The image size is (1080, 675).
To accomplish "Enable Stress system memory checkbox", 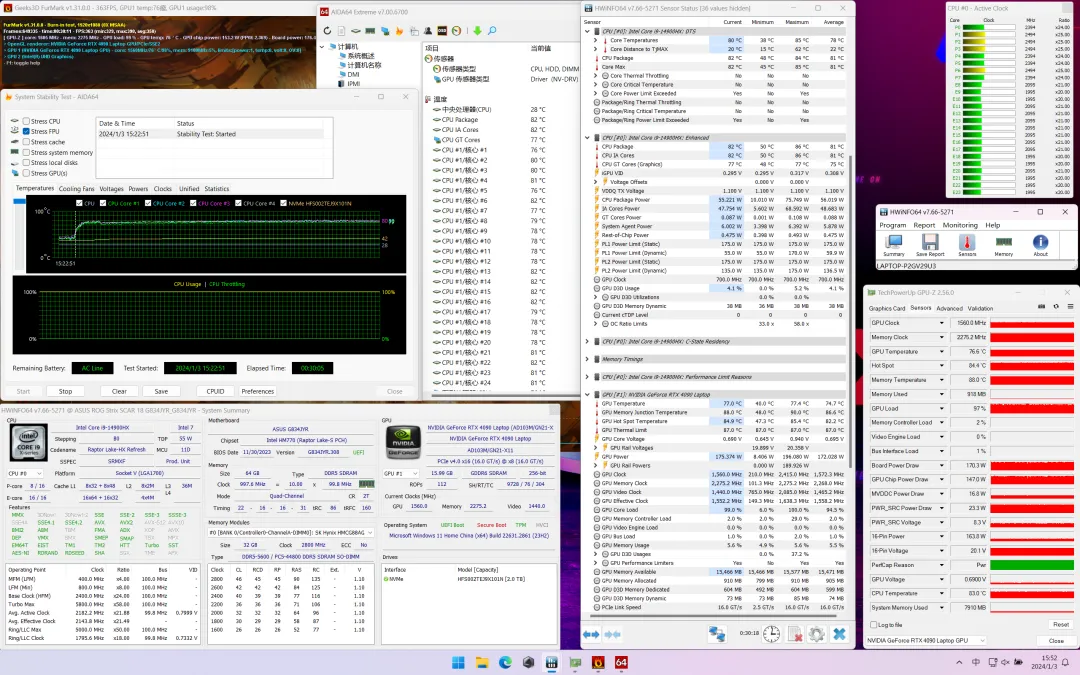I will [x=26, y=152].
